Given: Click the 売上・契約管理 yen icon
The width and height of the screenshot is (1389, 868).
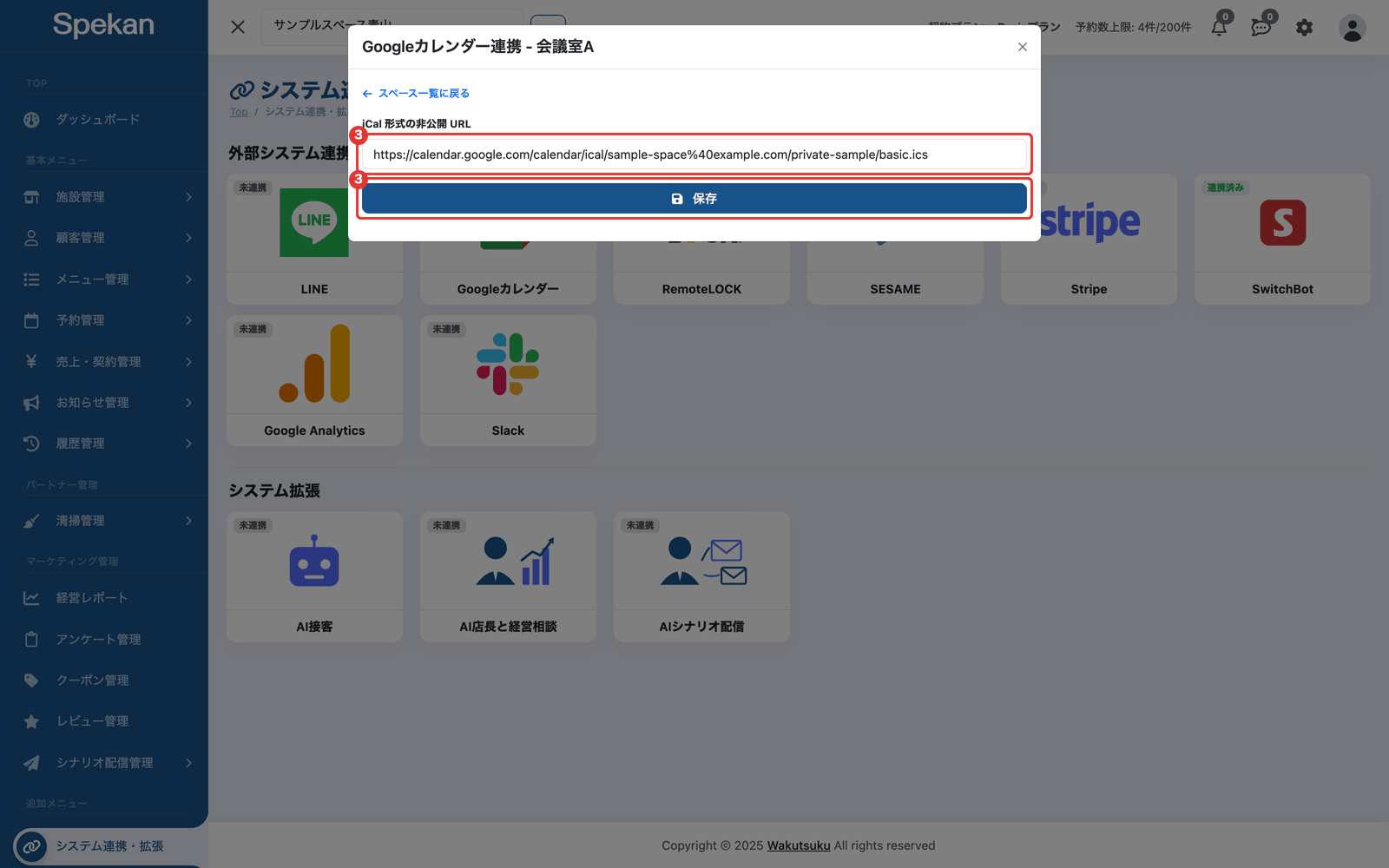Looking at the screenshot, I should click(31, 361).
